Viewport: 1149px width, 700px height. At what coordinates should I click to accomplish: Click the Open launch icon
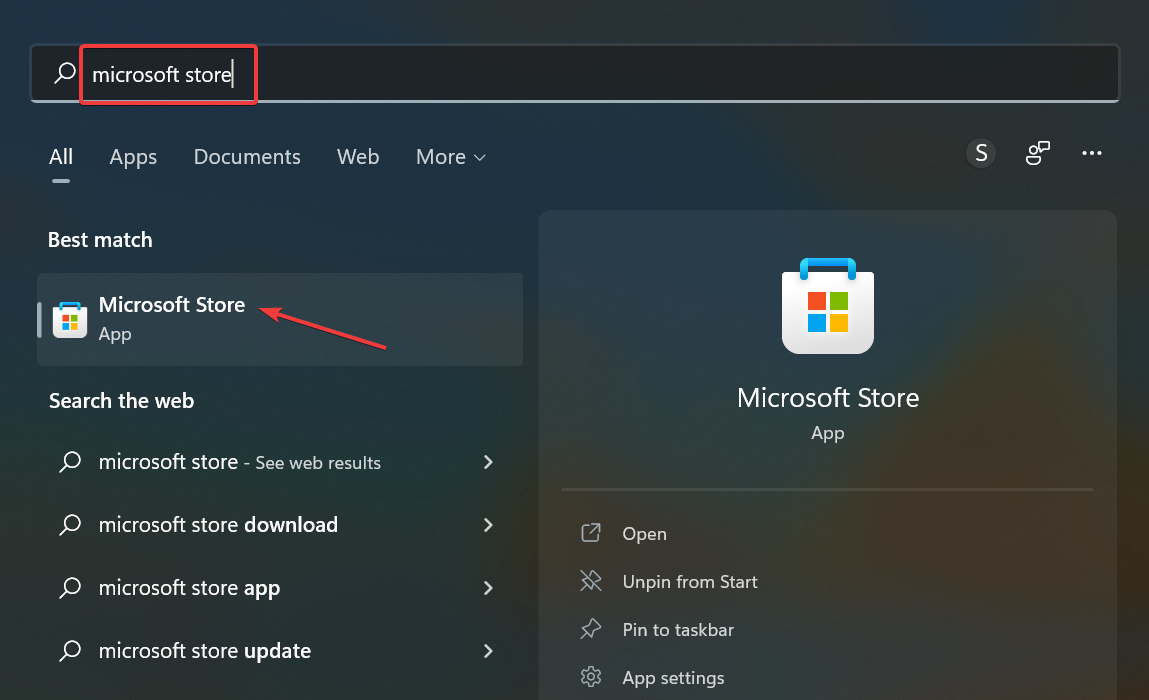[x=591, y=533]
